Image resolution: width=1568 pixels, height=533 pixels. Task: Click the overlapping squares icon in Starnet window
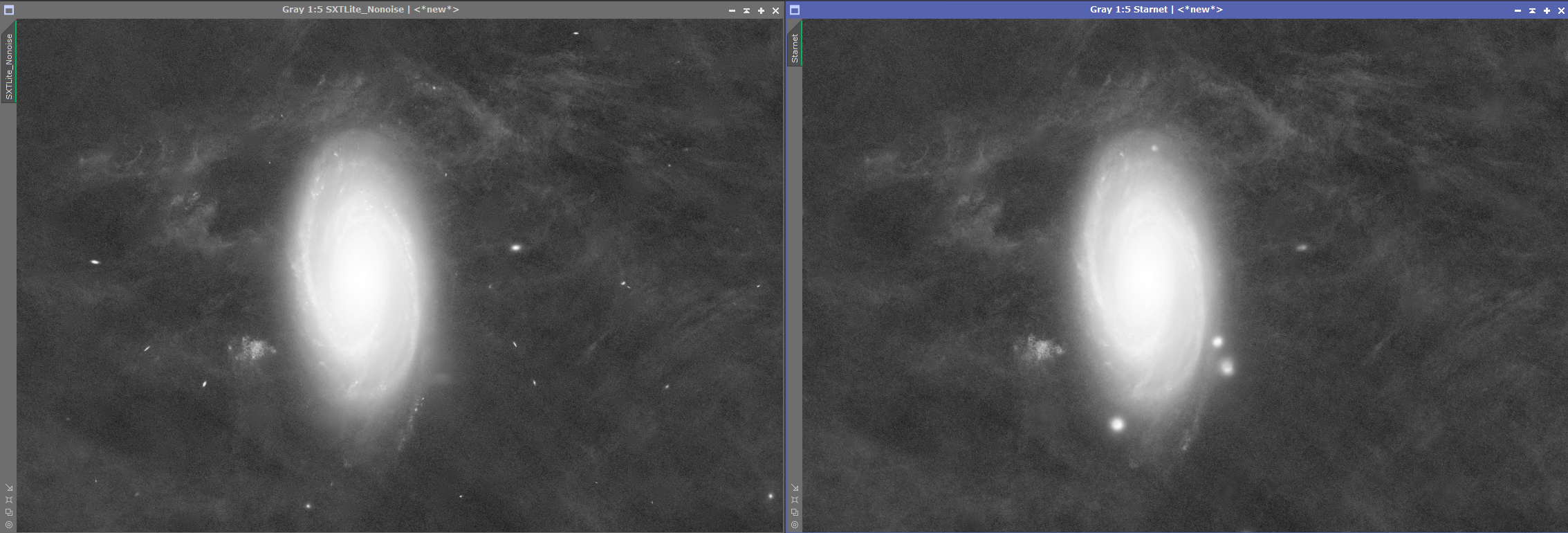point(795,512)
